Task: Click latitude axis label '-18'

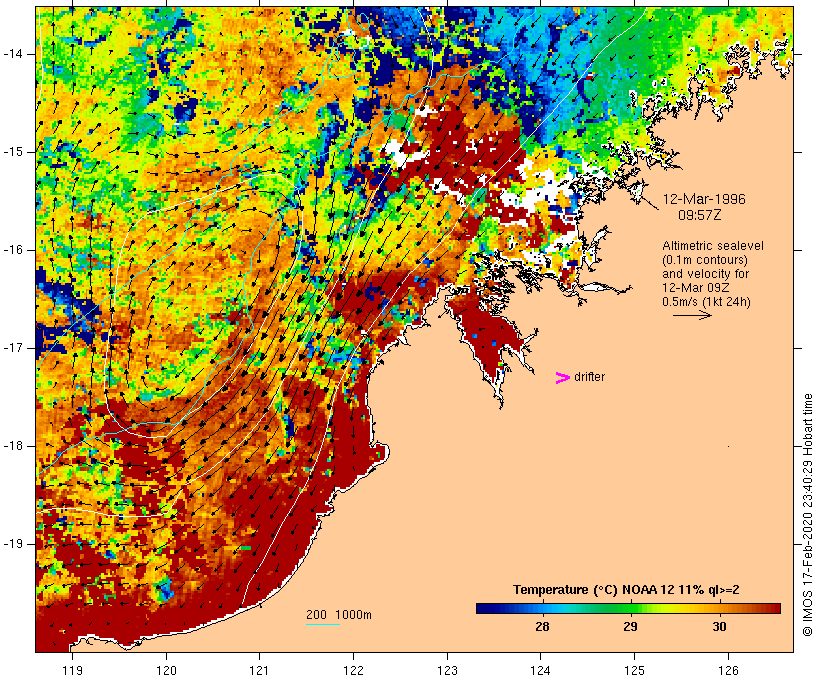Action: click(13, 446)
